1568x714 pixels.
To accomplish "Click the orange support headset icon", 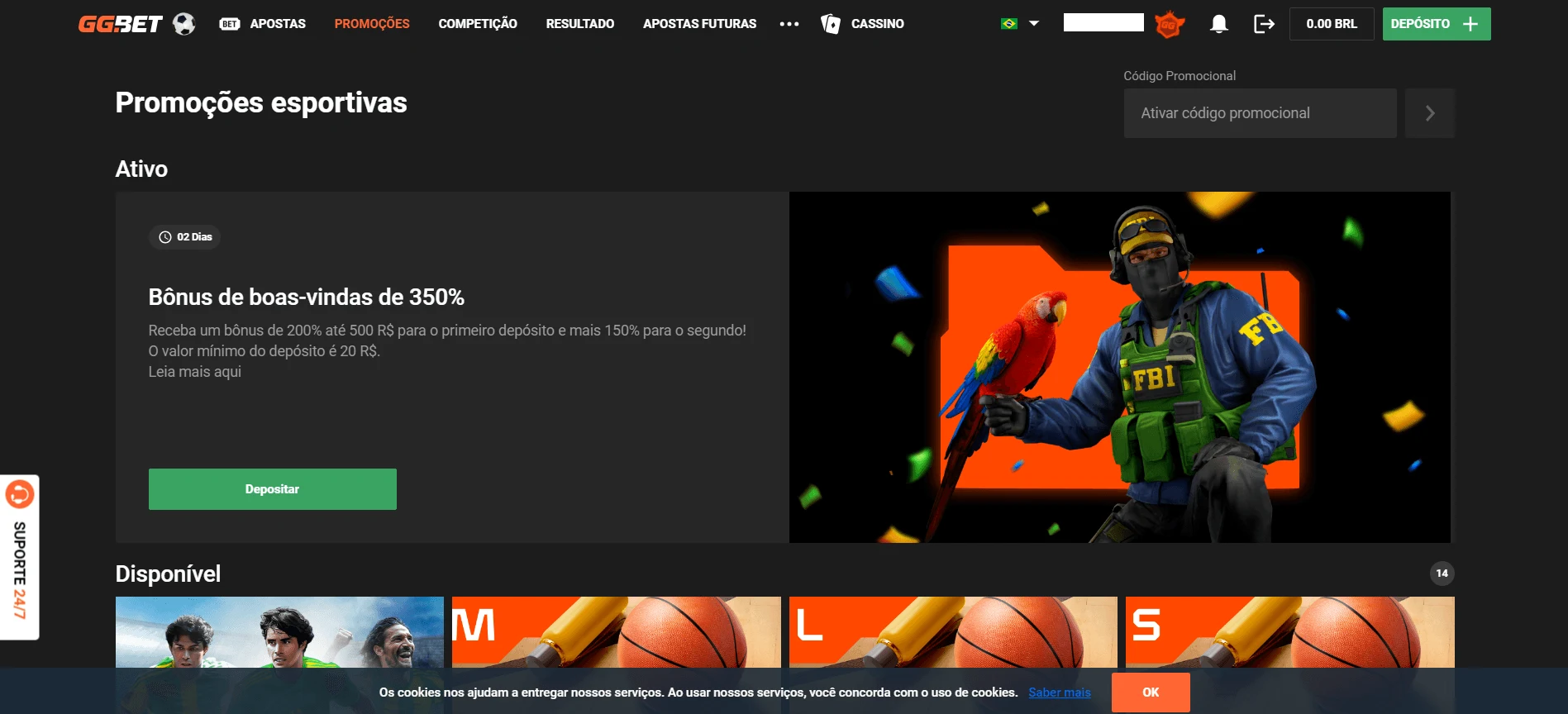I will [x=20, y=494].
